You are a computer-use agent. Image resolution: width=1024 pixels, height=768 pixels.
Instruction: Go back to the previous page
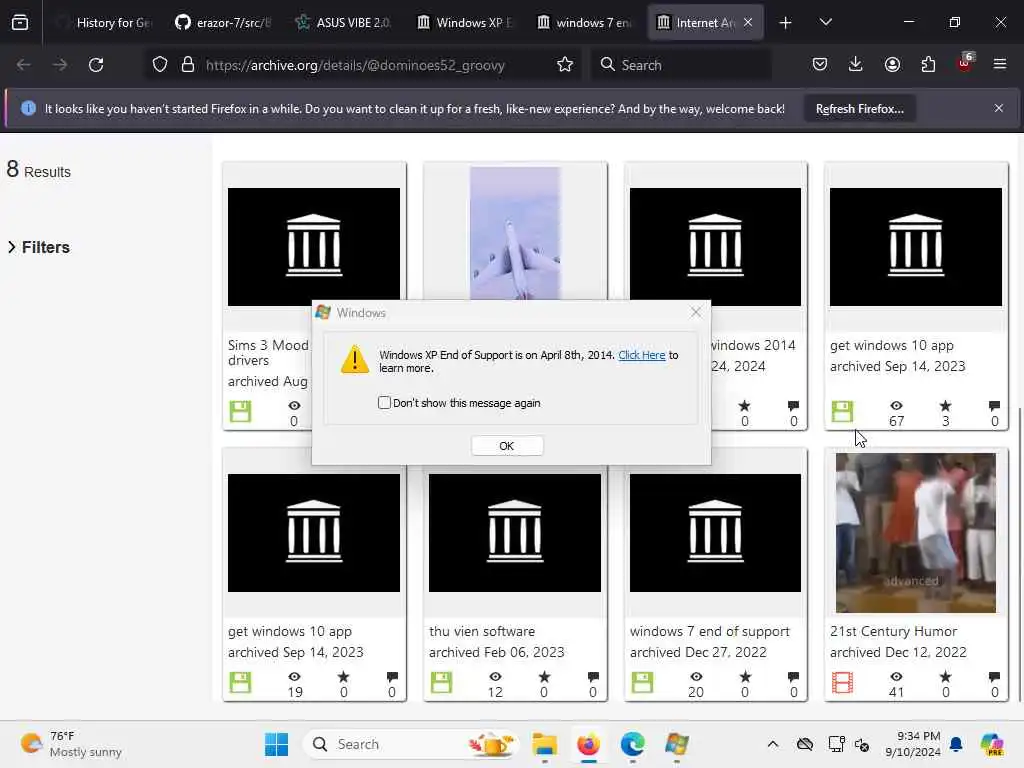(24, 65)
